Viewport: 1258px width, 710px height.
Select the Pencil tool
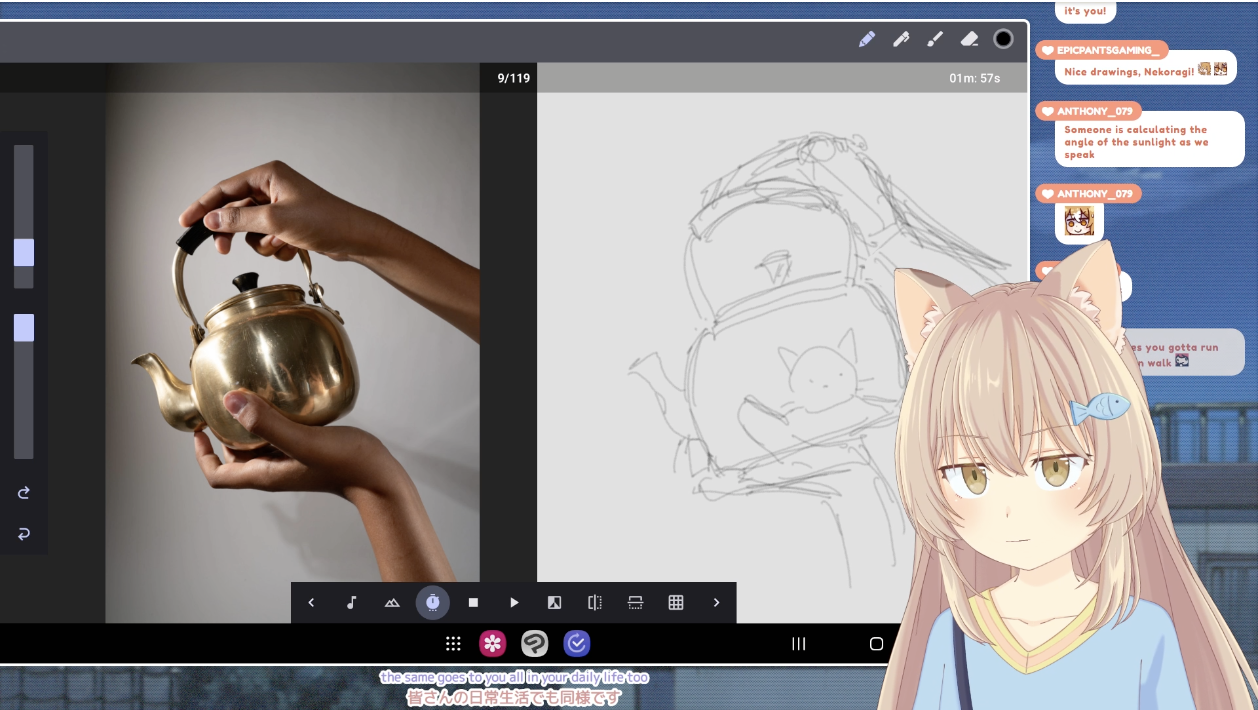click(x=867, y=39)
